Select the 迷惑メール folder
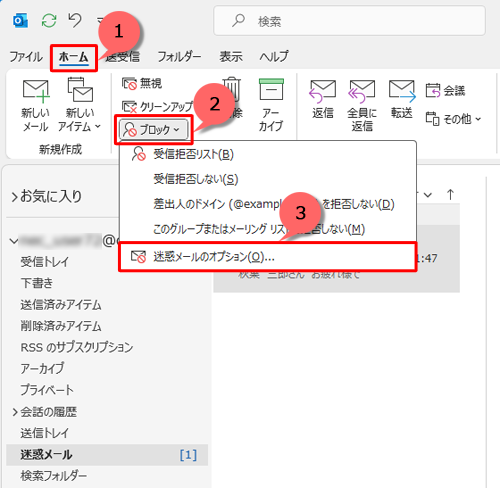The height and width of the screenshot is (488, 500). coord(107,455)
